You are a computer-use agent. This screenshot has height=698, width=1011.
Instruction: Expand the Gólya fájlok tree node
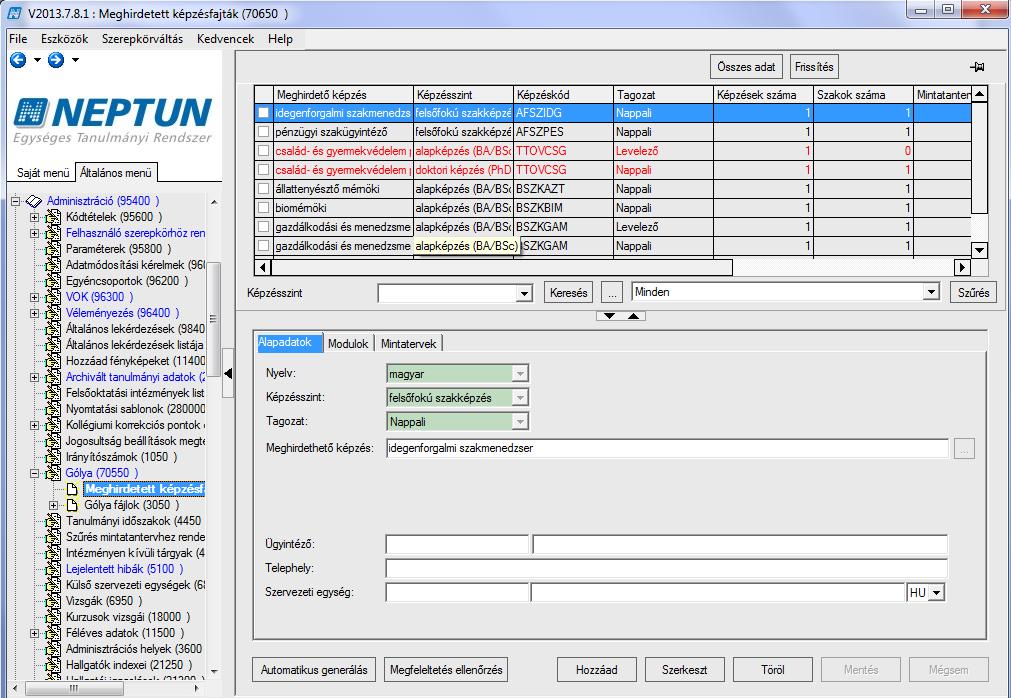pyautogui.click(x=54, y=505)
